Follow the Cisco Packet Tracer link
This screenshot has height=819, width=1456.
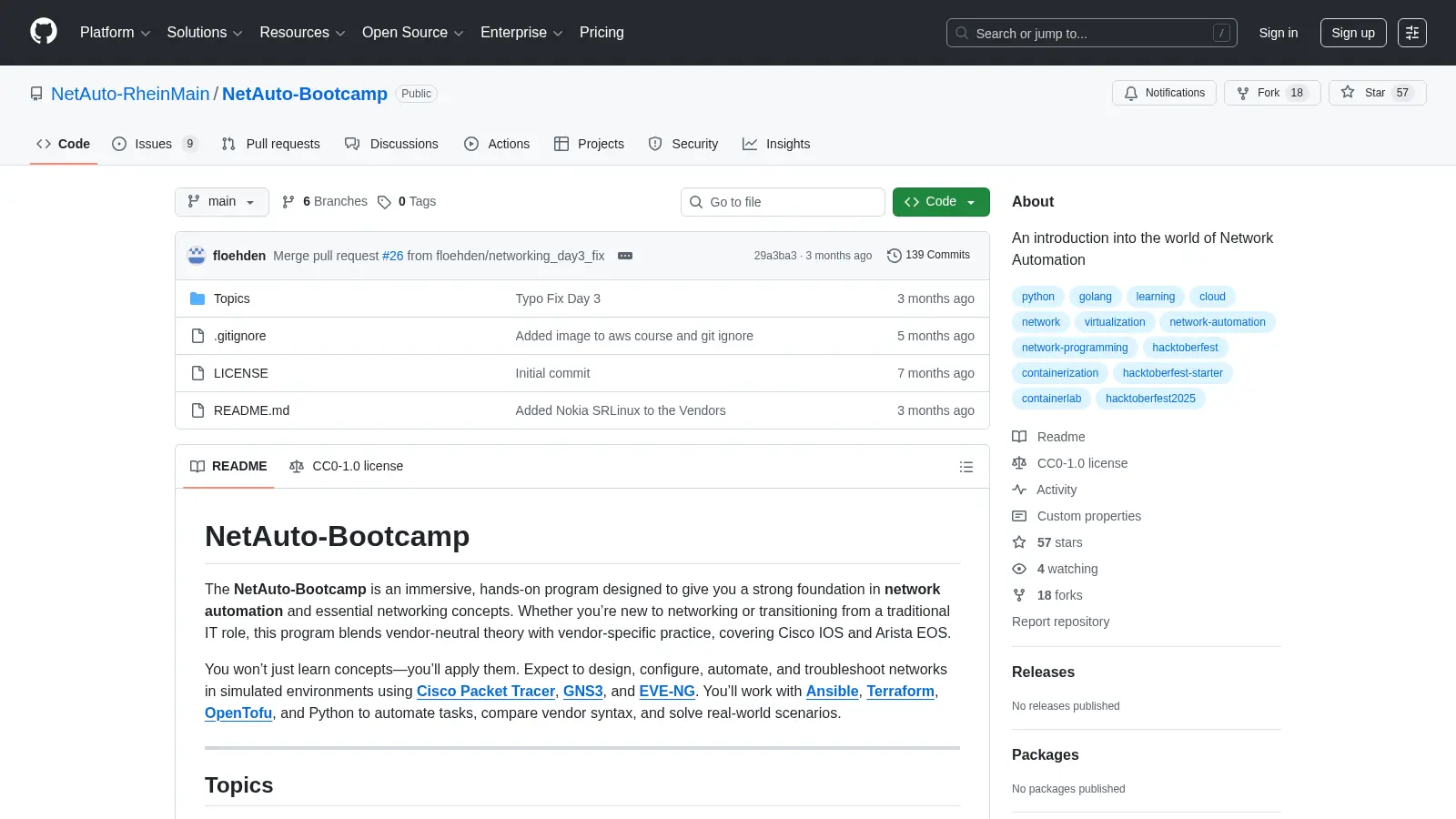tap(486, 692)
